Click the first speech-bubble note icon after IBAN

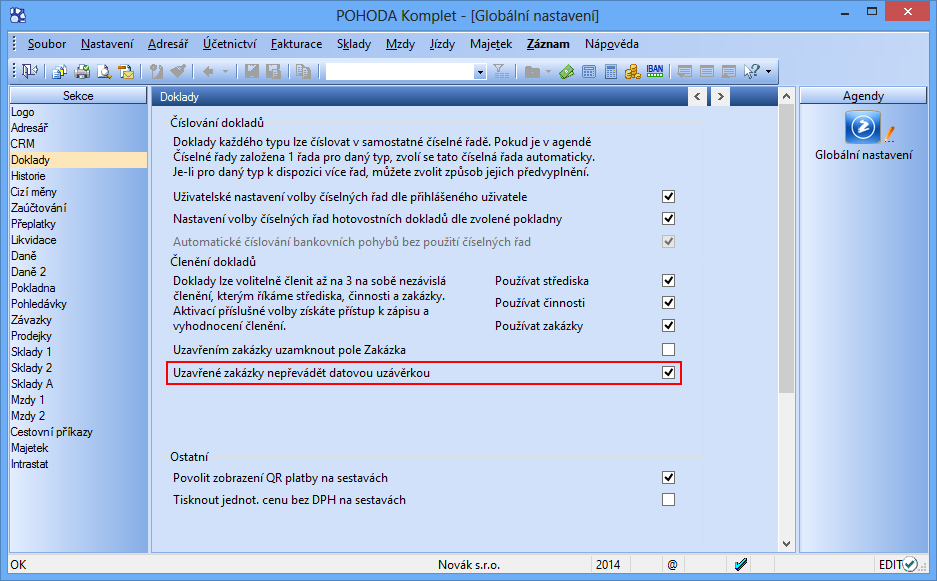pos(685,72)
